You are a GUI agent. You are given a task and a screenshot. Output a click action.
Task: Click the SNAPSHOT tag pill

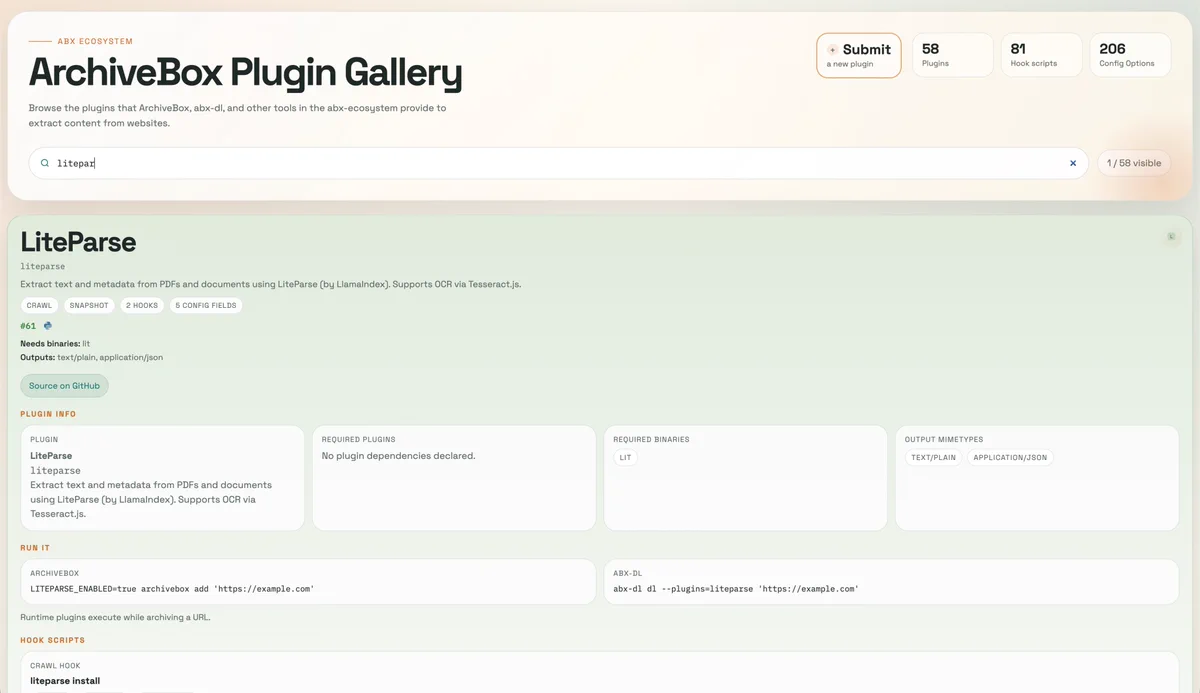pos(89,305)
